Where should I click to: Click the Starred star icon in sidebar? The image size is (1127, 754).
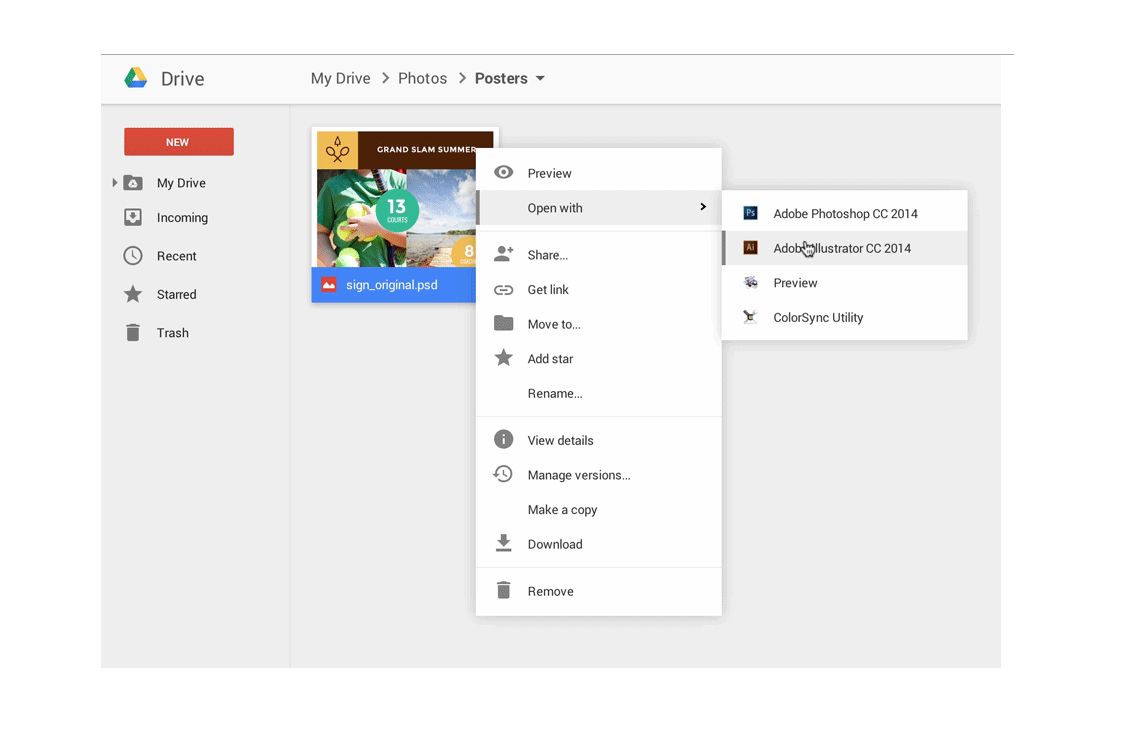coord(133,294)
